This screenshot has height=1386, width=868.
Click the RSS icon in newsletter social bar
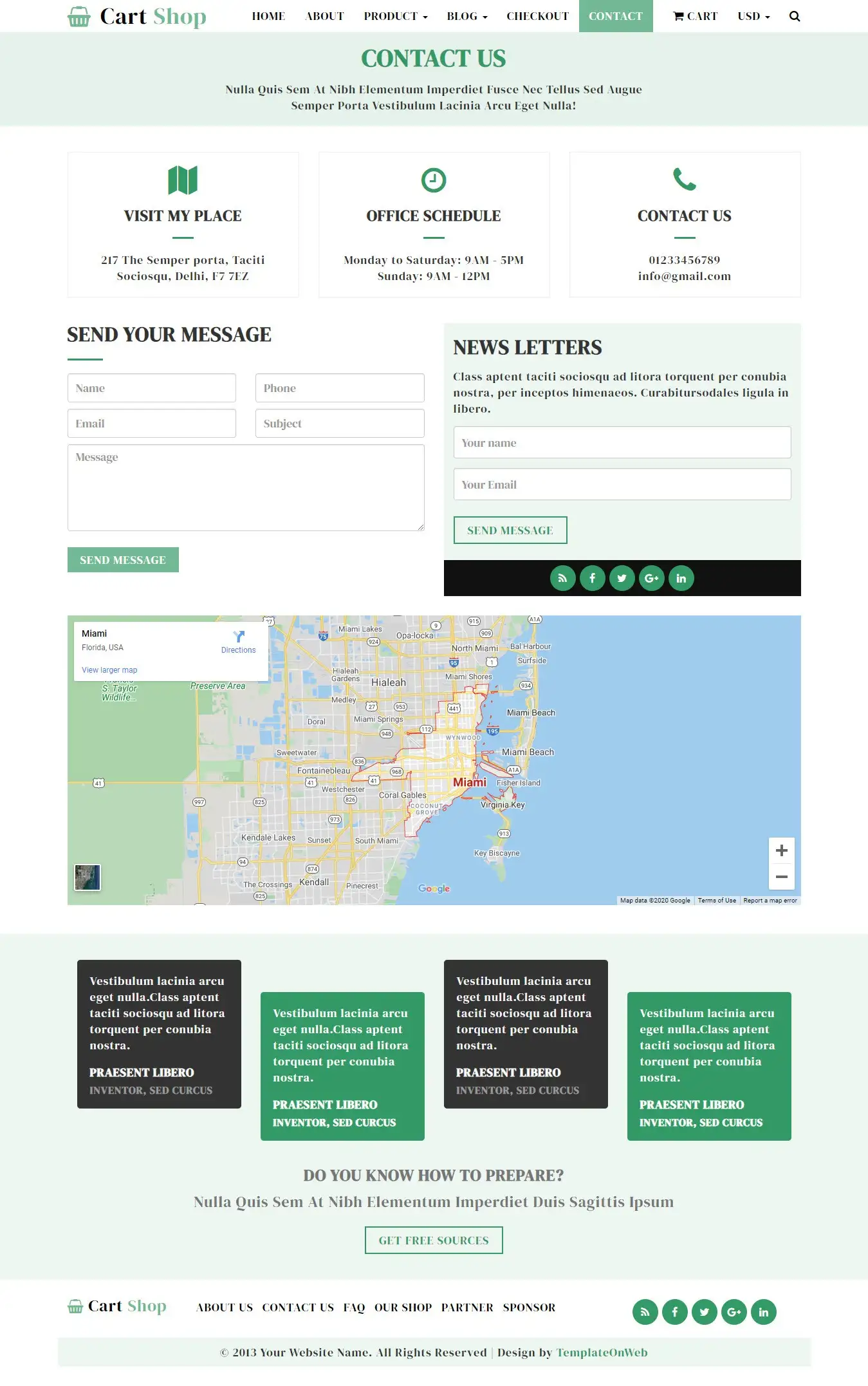click(x=563, y=578)
